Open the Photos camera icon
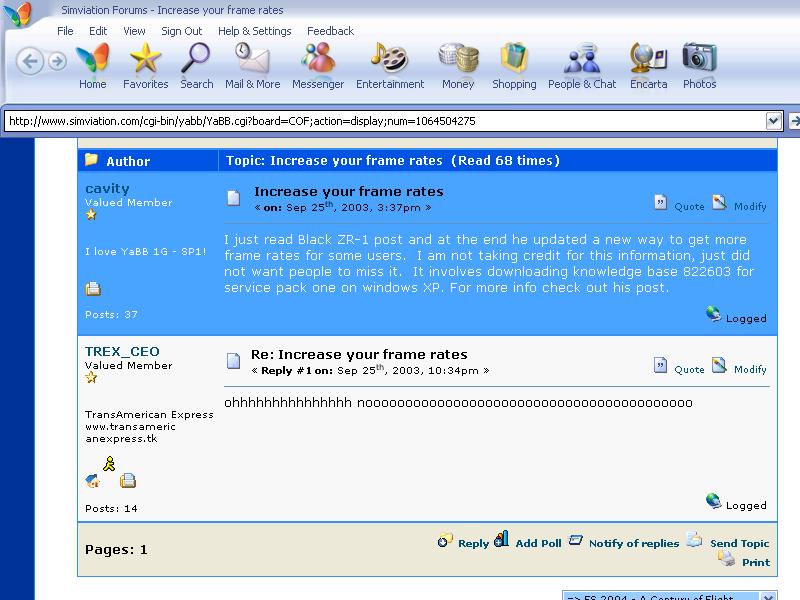 click(x=699, y=58)
